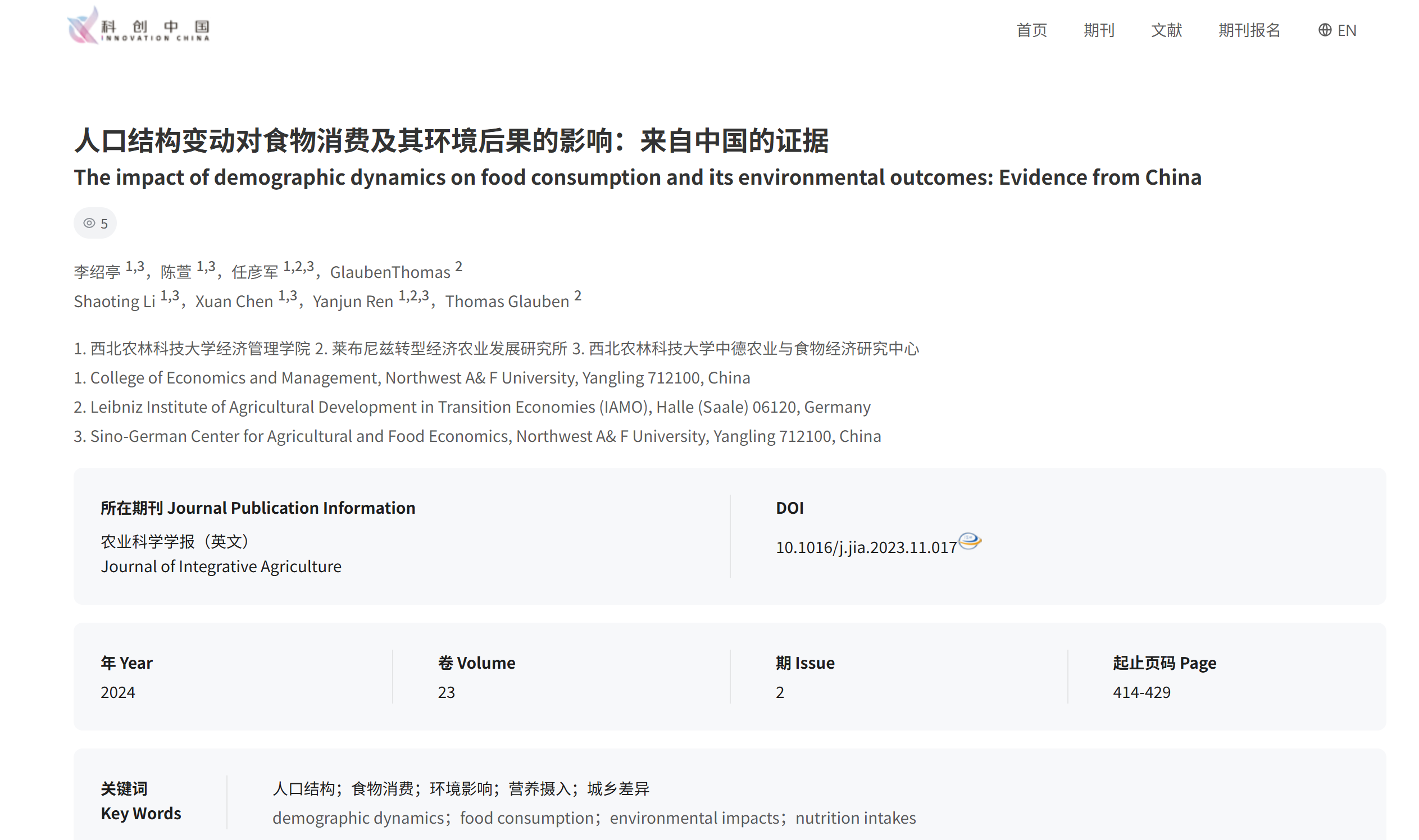Click the keyword 食物消费
Image resolution: width=1419 pixels, height=840 pixels.
pyautogui.click(x=381, y=788)
